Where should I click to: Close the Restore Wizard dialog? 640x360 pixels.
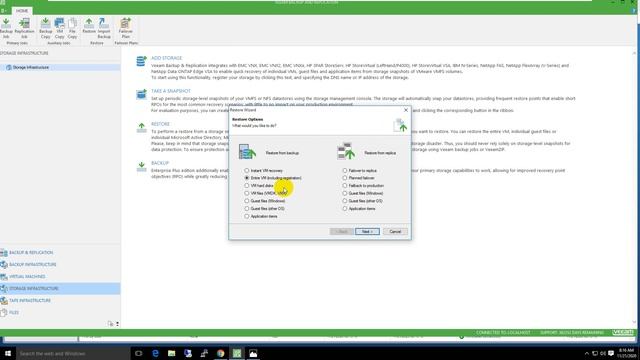pos(406,110)
